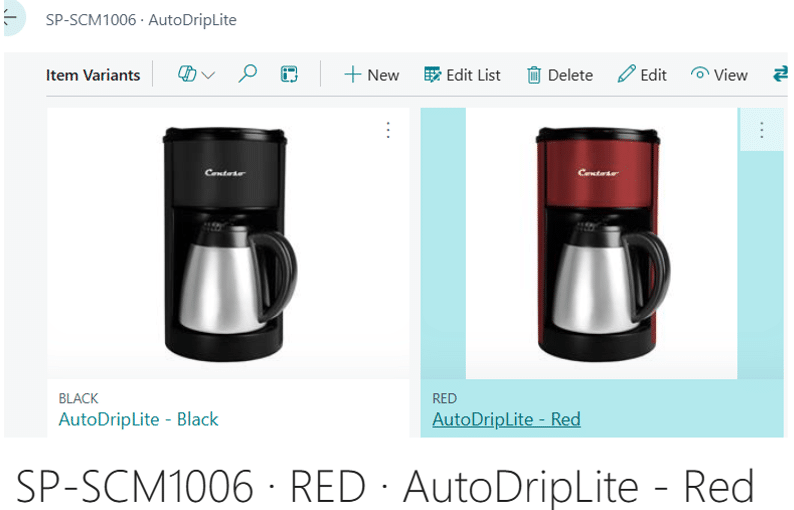Screen dimensions: 794x510
Task: Click the double-arrow icon at toolbar edge
Action: pos(780,74)
